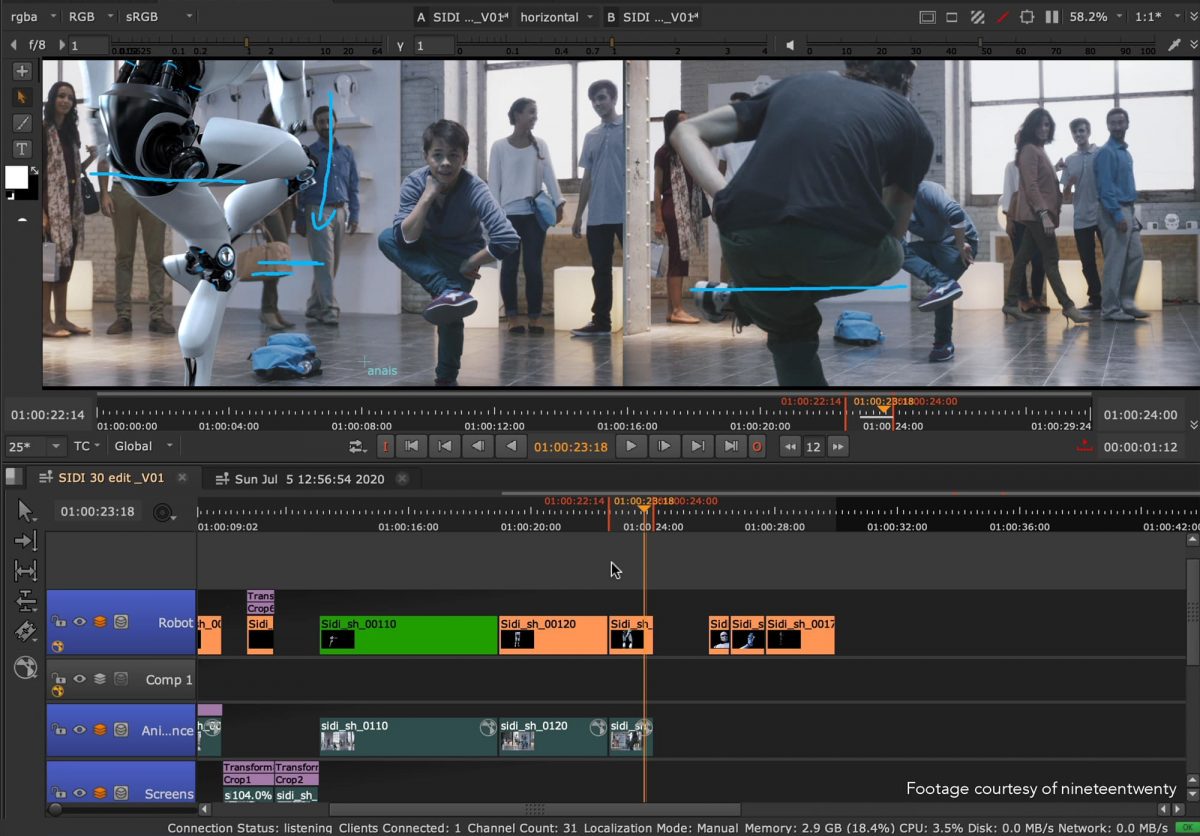
Task: Click the color picker eyedropper icon
Action: coord(1175,45)
